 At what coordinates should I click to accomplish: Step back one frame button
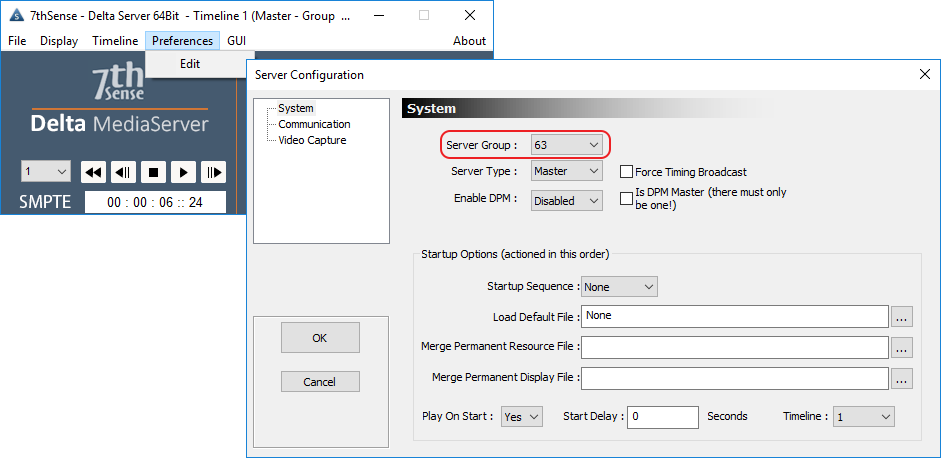[123, 172]
